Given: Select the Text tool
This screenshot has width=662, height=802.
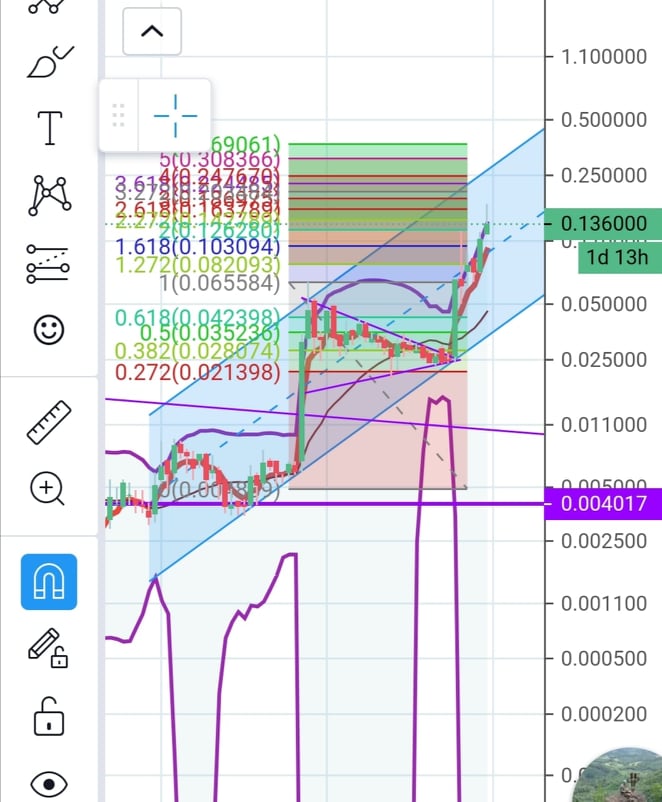Looking at the screenshot, I should point(49,127).
